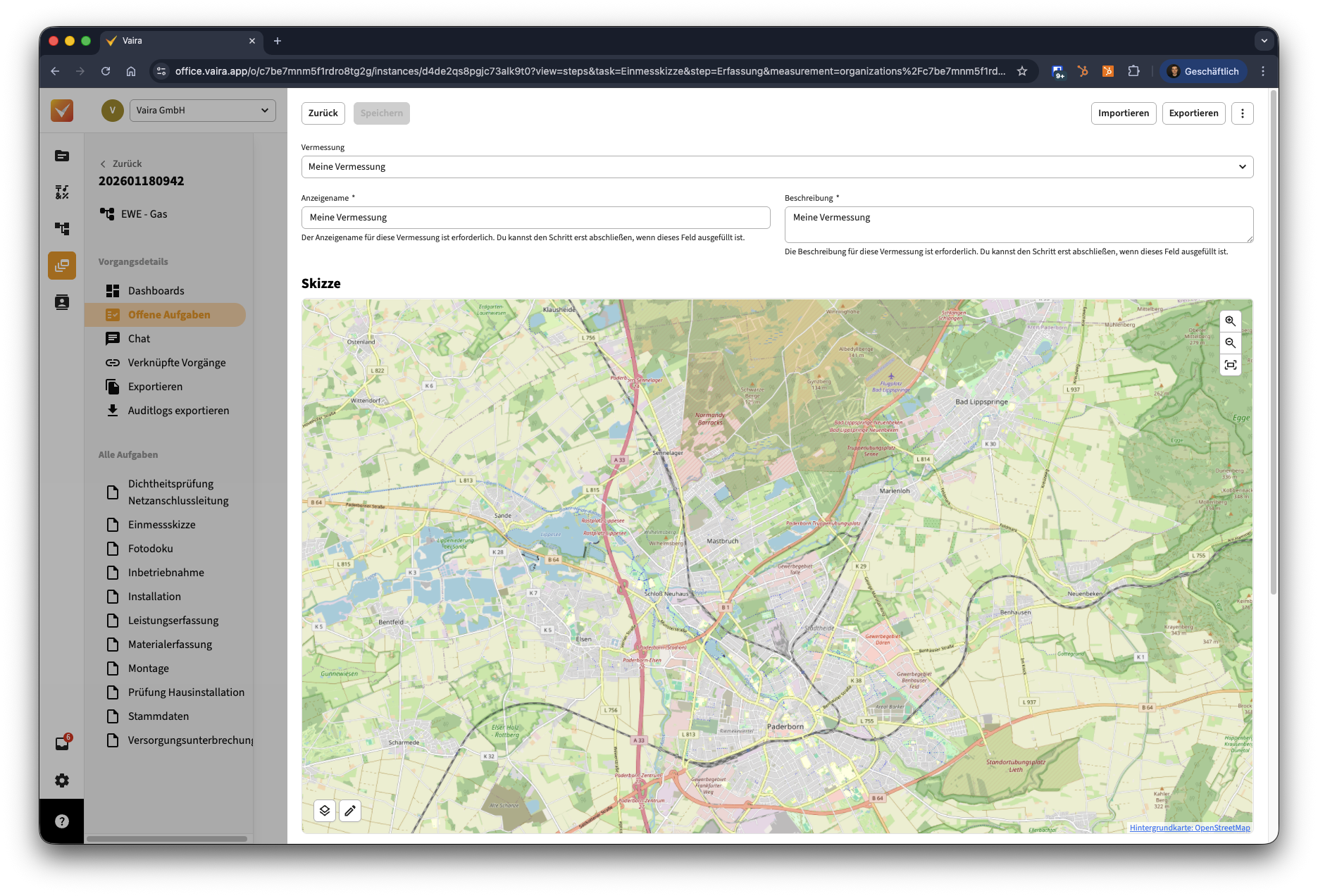Open the Chat menu item
Viewport: 1318px width, 896px height.
(x=139, y=339)
